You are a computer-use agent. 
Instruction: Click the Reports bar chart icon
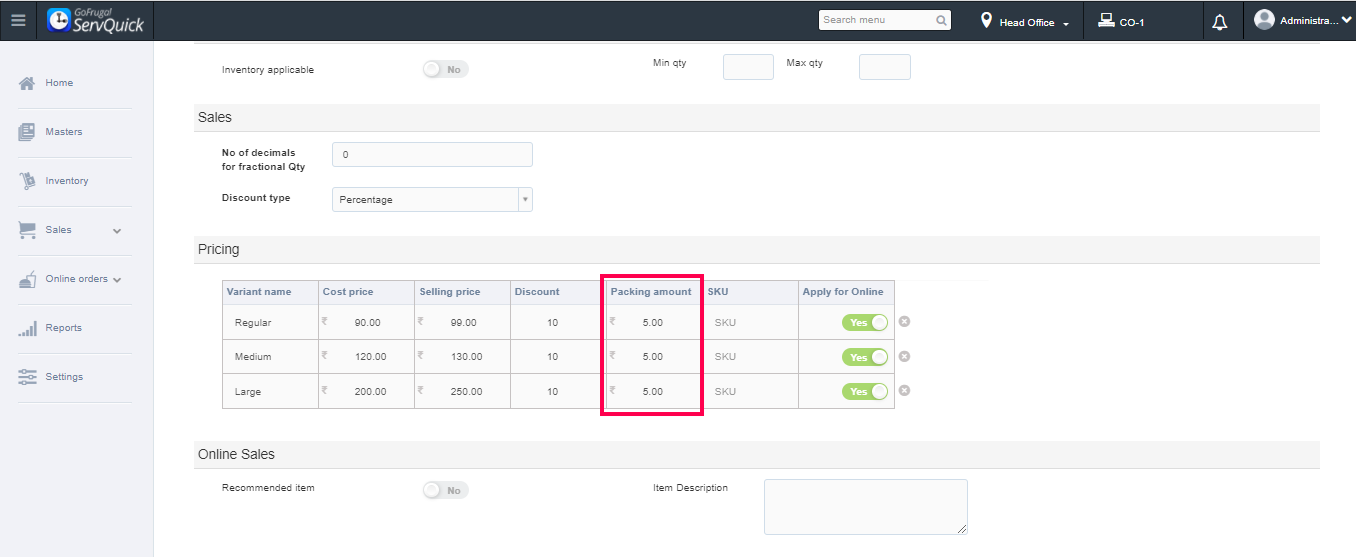click(x=27, y=328)
